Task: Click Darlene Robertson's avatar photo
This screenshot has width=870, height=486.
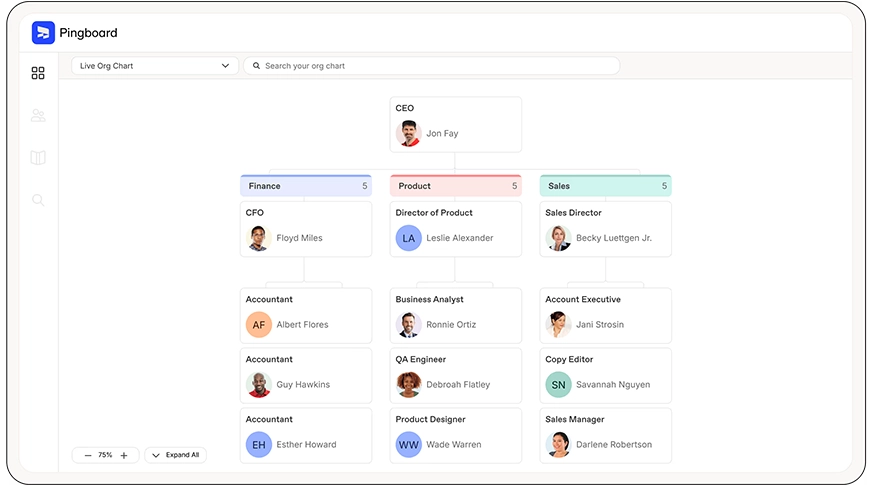Action: click(x=558, y=444)
